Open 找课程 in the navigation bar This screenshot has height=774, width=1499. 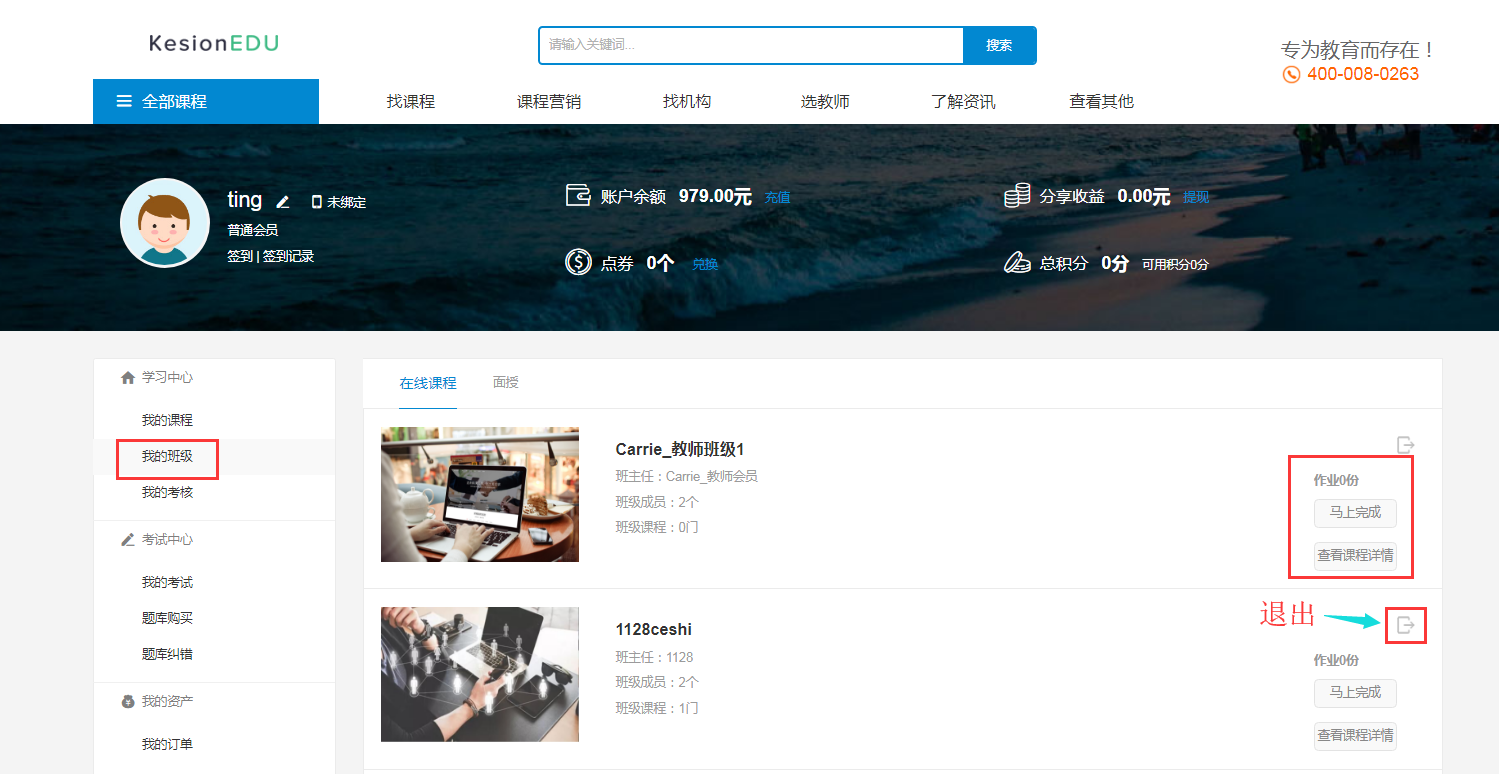pos(411,101)
